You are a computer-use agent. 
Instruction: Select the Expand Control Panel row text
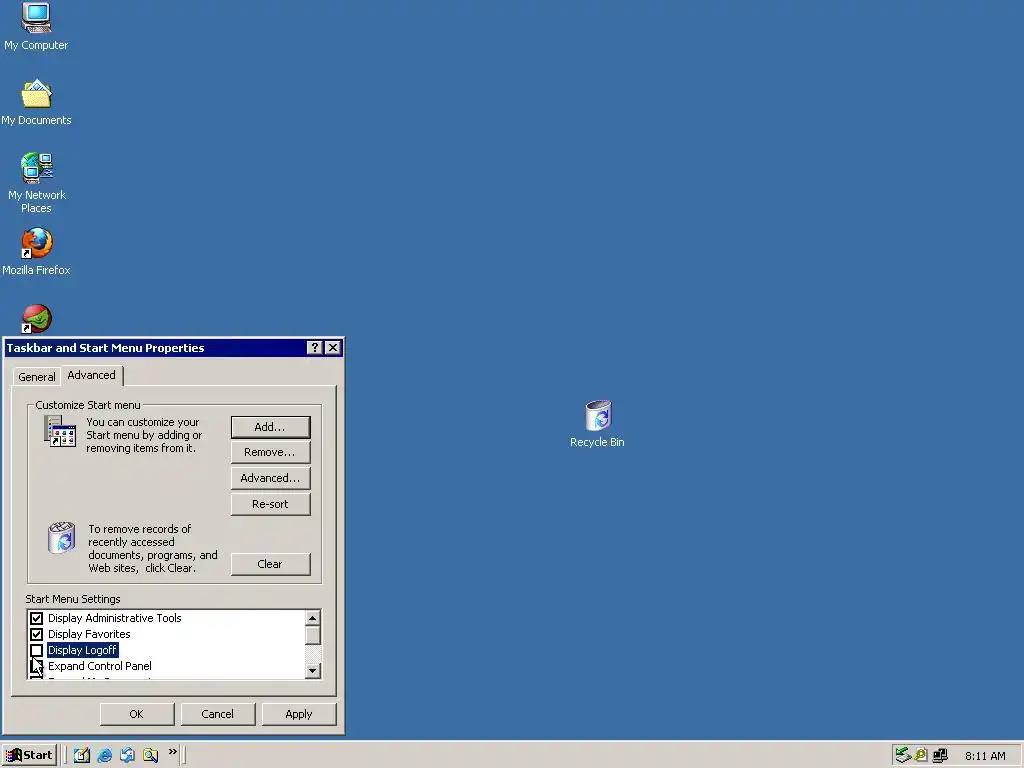(x=99, y=666)
